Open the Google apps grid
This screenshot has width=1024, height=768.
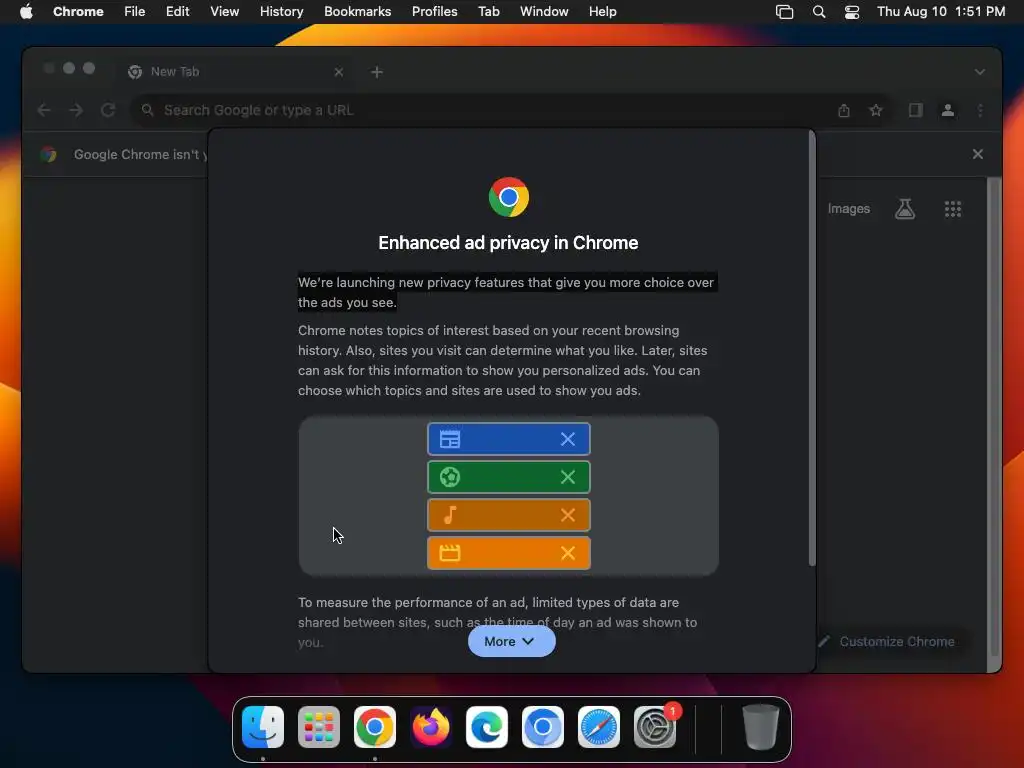tap(953, 209)
